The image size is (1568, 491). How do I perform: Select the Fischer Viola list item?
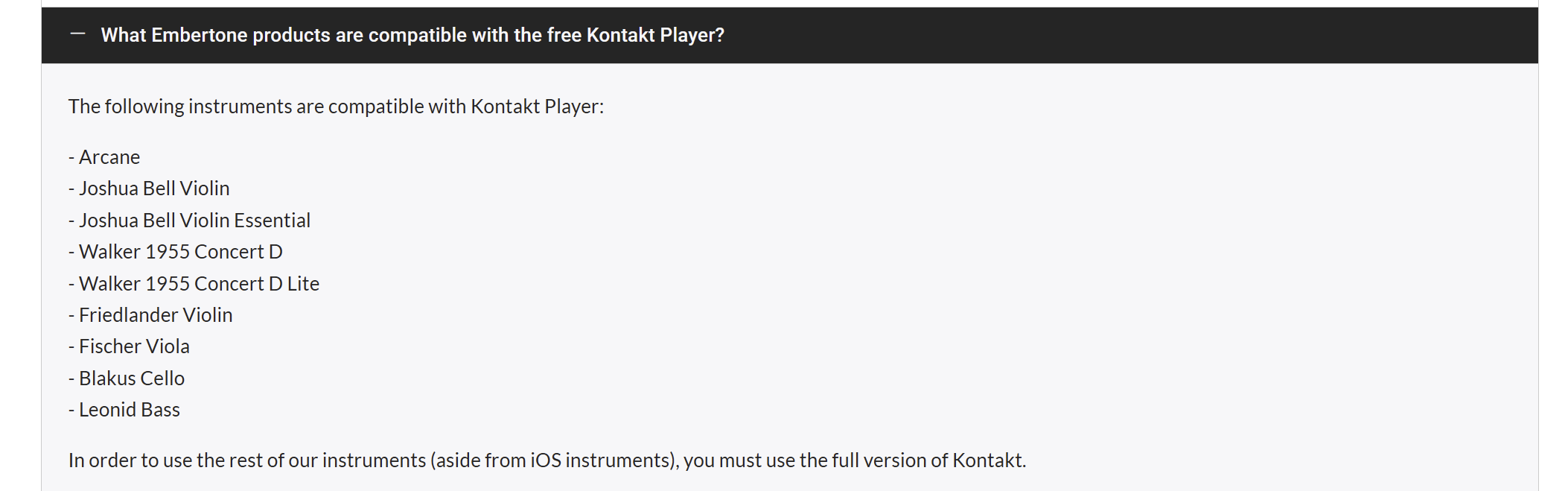pyautogui.click(x=129, y=346)
